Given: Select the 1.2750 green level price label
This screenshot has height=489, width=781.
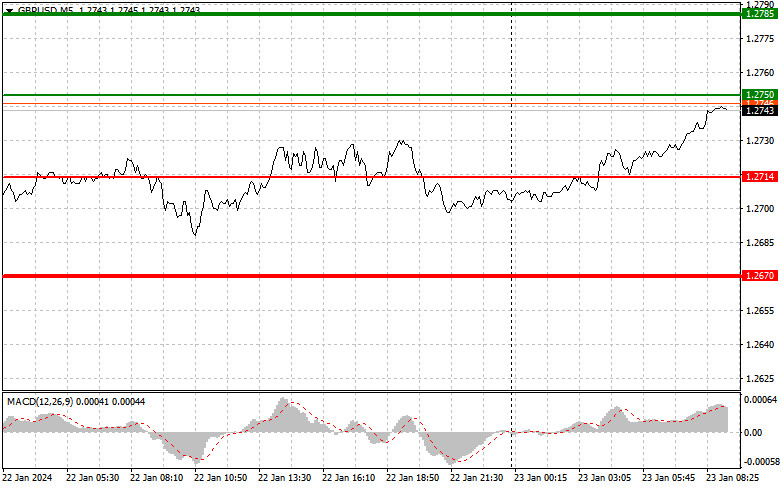Looking at the screenshot, I should tap(759, 95).
